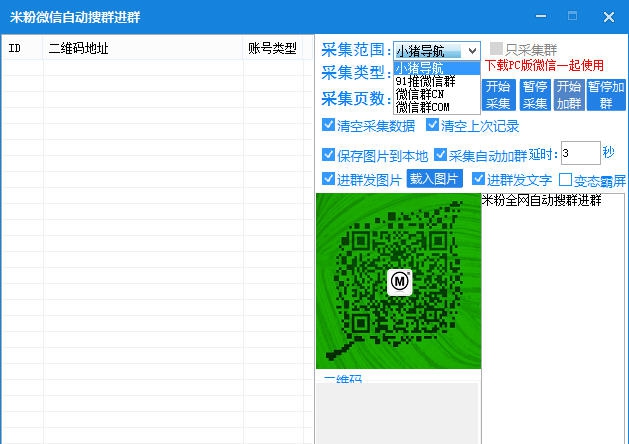Image resolution: width=629 pixels, height=444 pixels.
Task: Select 微信群COM option in the list
Action: tap(437, 107)
